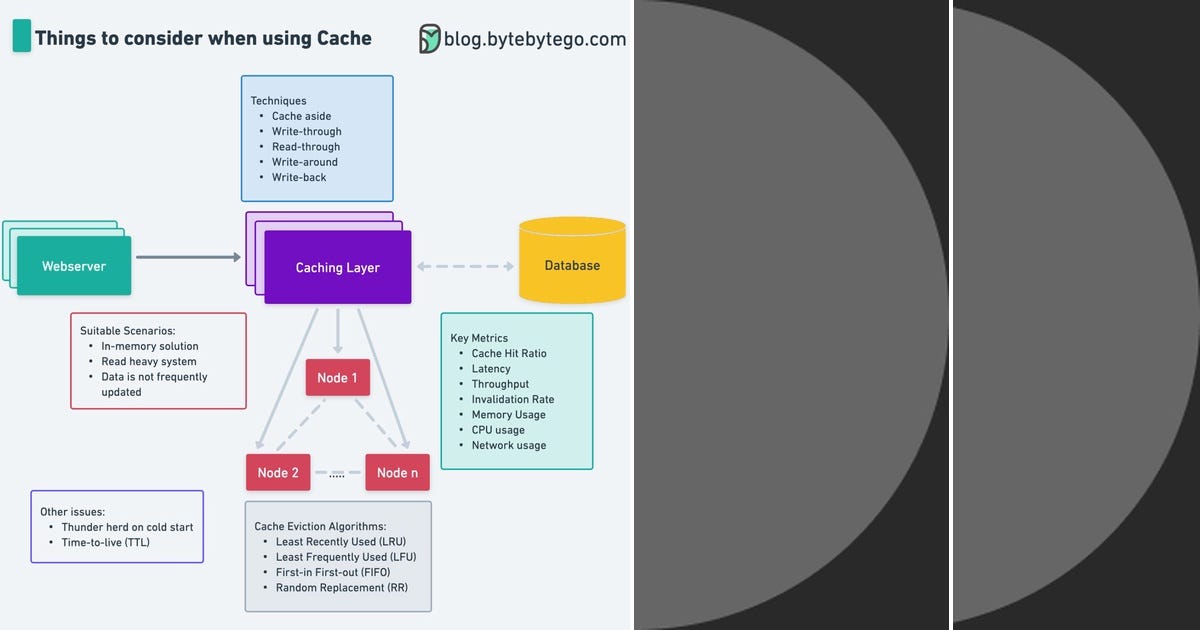
Task: Select the Node 1 block
Action: pyautogui.click(x=337, y=378)
